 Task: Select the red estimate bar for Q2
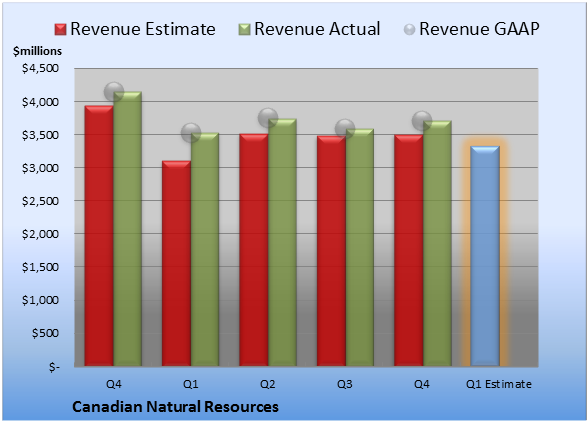pos(254,250)
